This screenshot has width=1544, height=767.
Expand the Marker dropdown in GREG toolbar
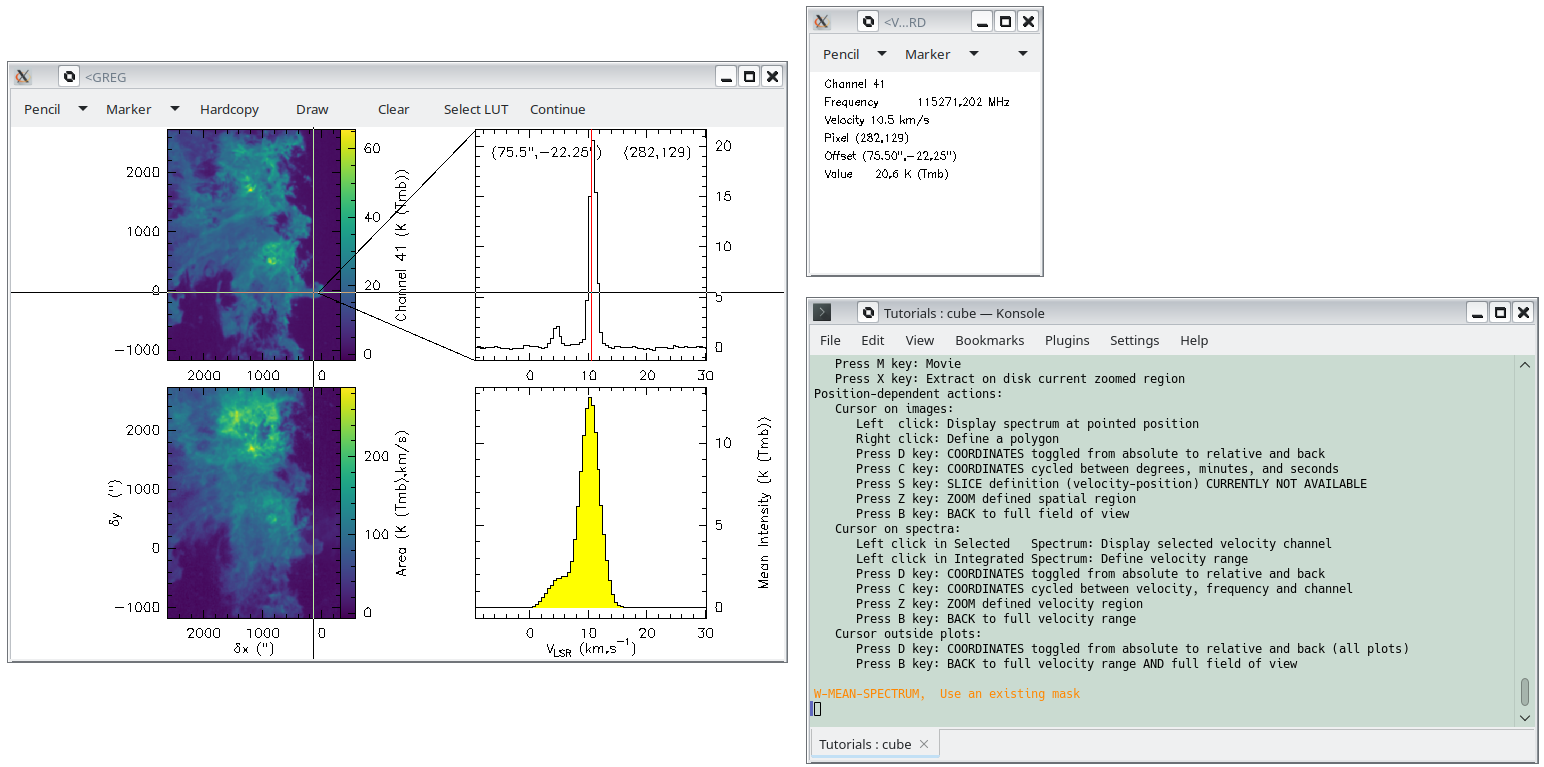coord(175,109)
